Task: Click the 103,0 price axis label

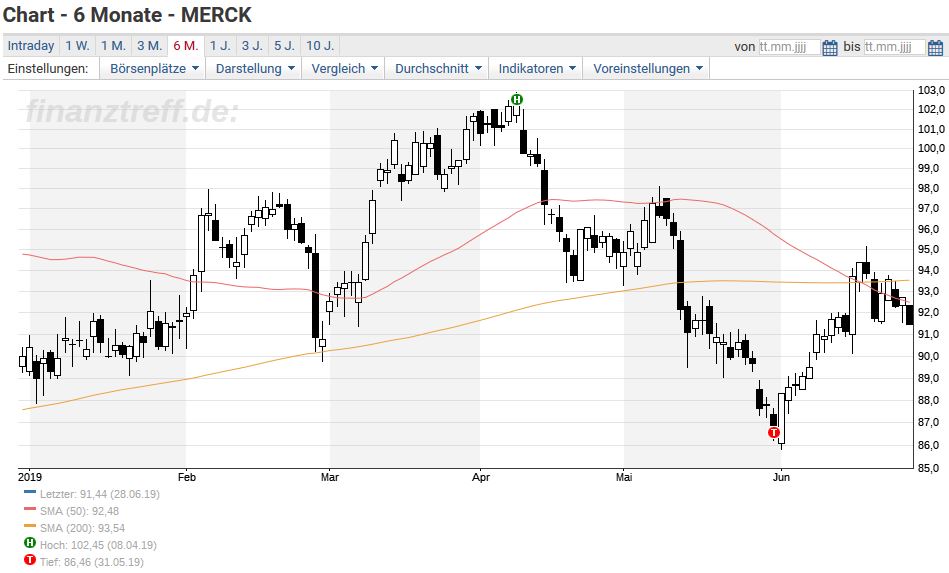Action: point(931,90)
